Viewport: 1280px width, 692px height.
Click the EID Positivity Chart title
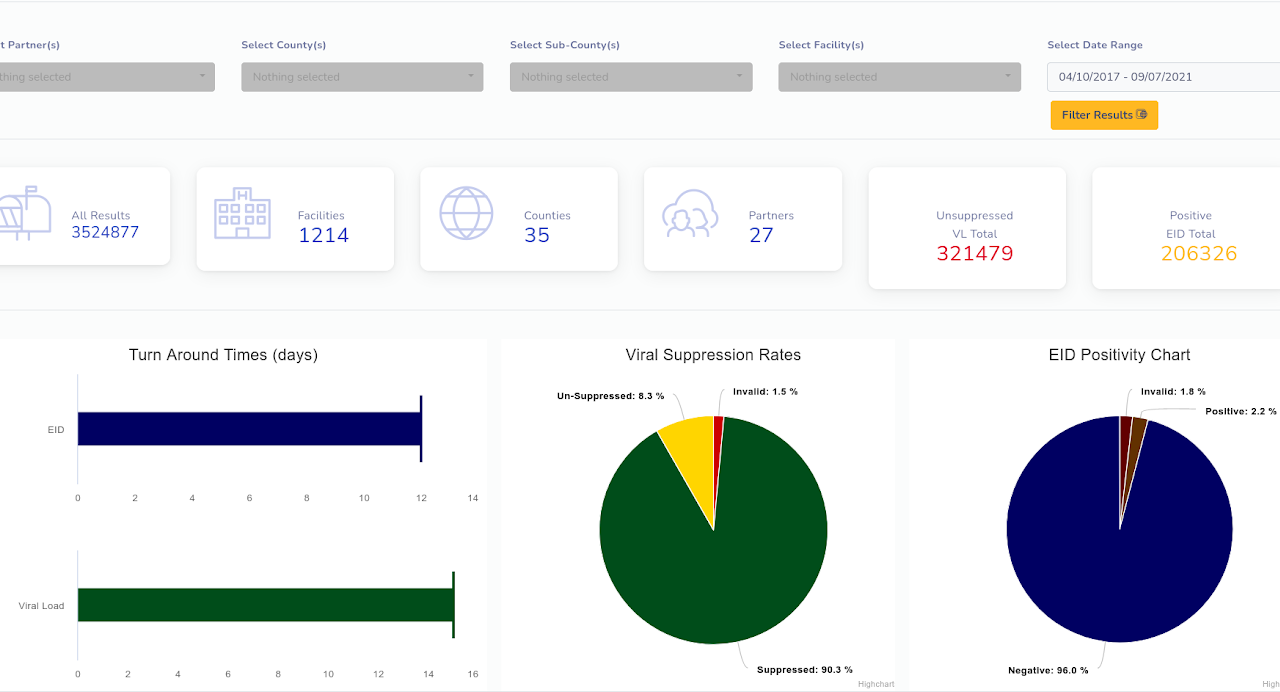[x=1119, y=355]
